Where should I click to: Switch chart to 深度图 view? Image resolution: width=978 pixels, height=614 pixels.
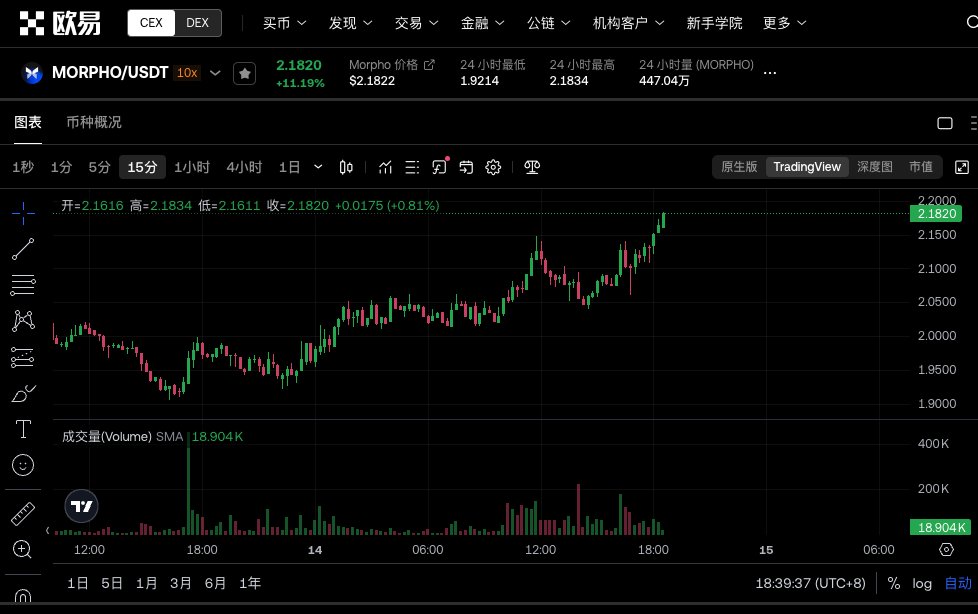click(874, 167)
